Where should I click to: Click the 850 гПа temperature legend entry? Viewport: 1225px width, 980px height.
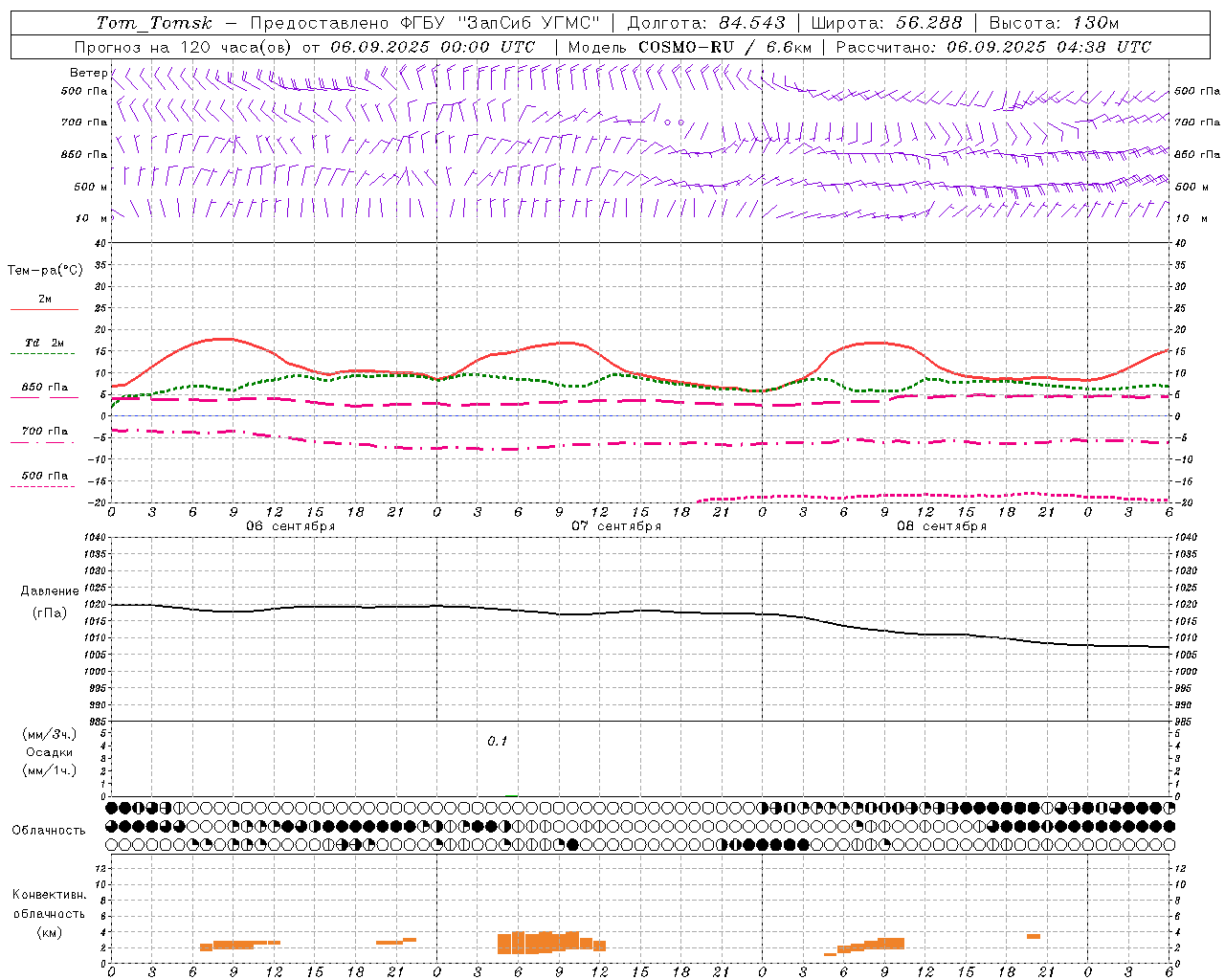(45, 388)
